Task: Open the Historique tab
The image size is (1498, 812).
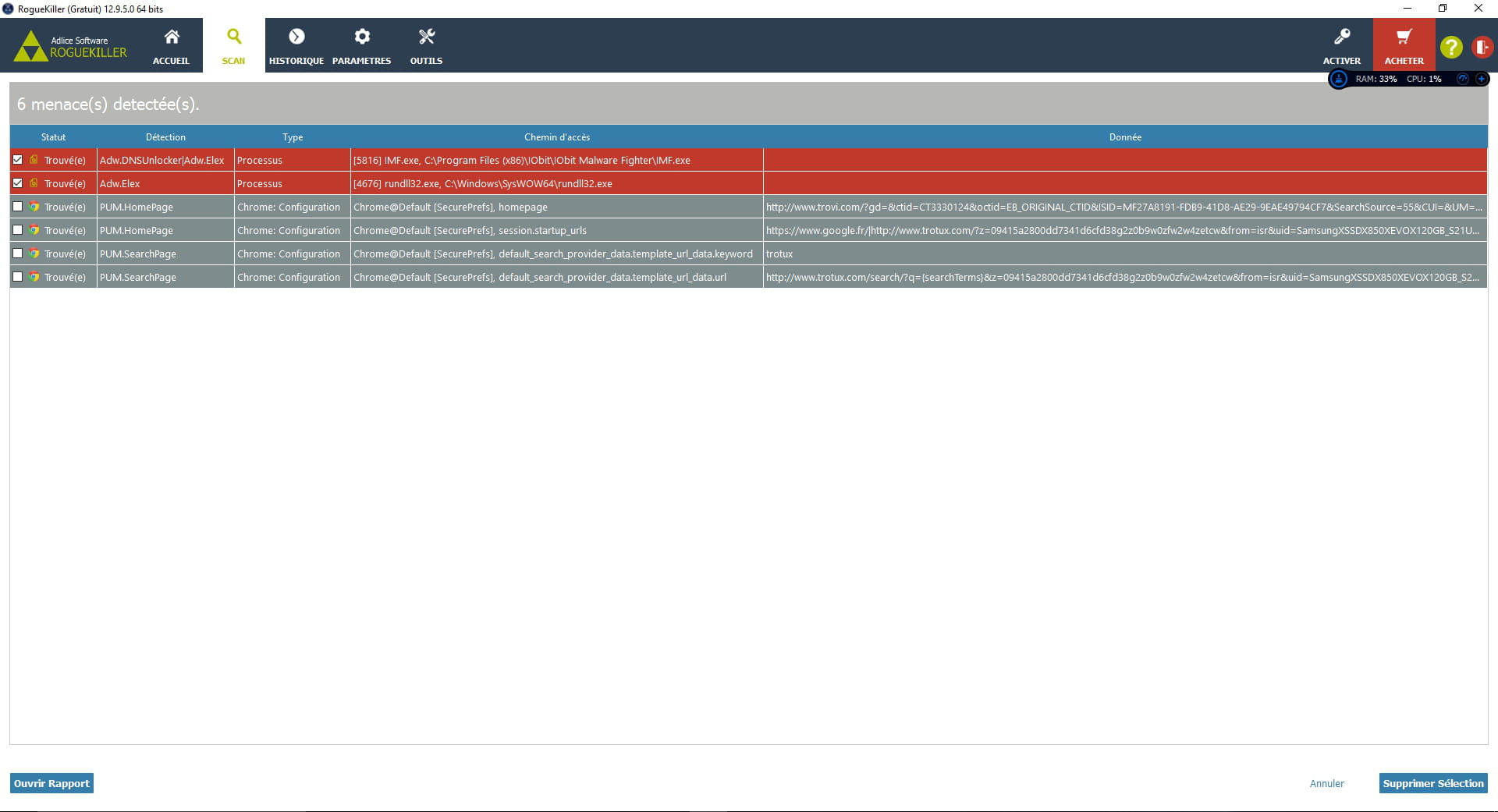Action: point(296,46)
